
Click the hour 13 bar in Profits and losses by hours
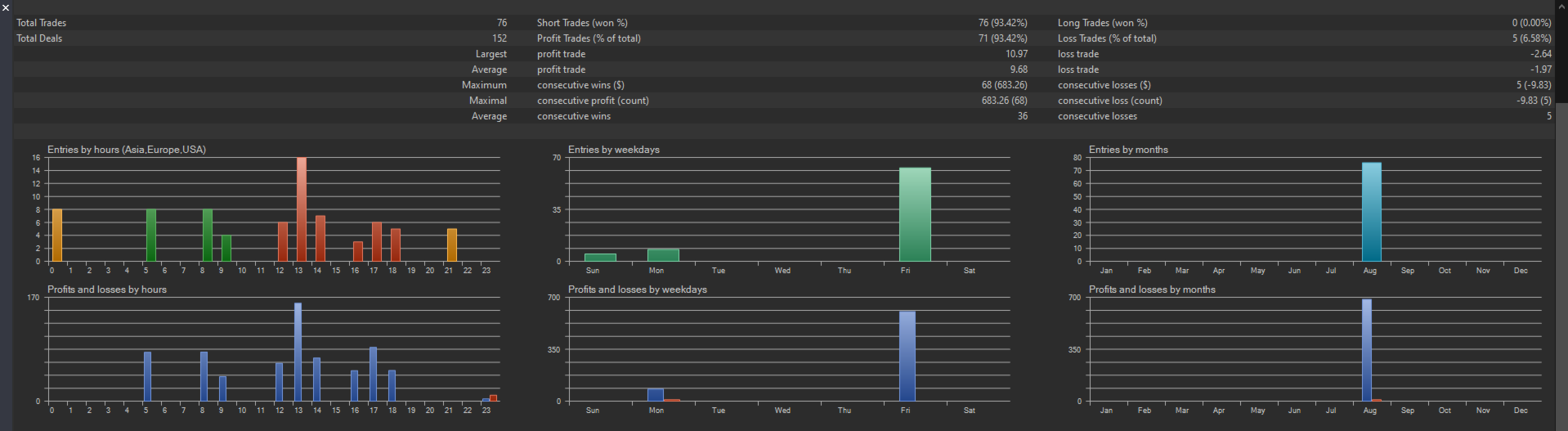coord(298,352)
